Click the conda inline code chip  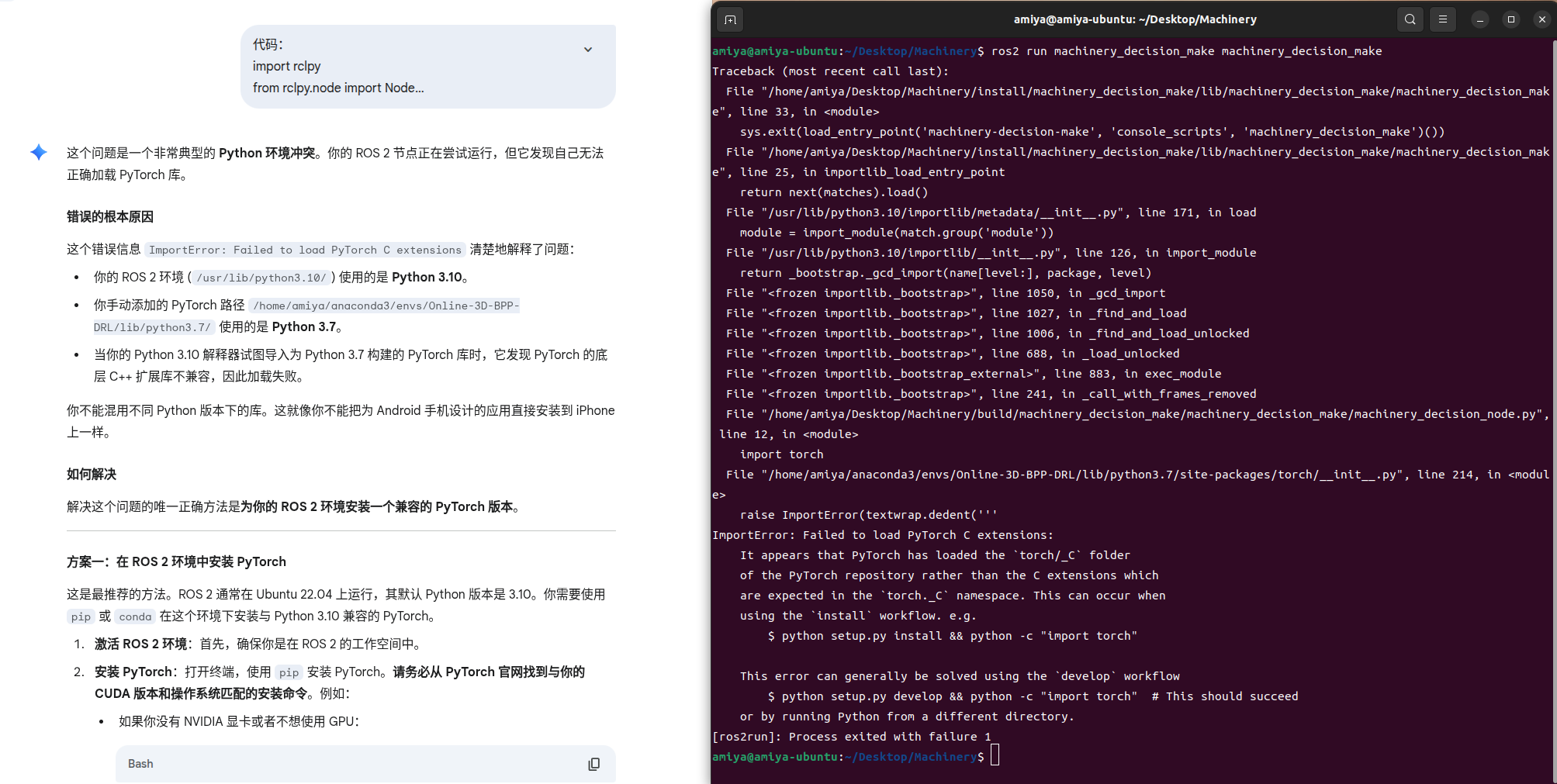click(134, 616)
